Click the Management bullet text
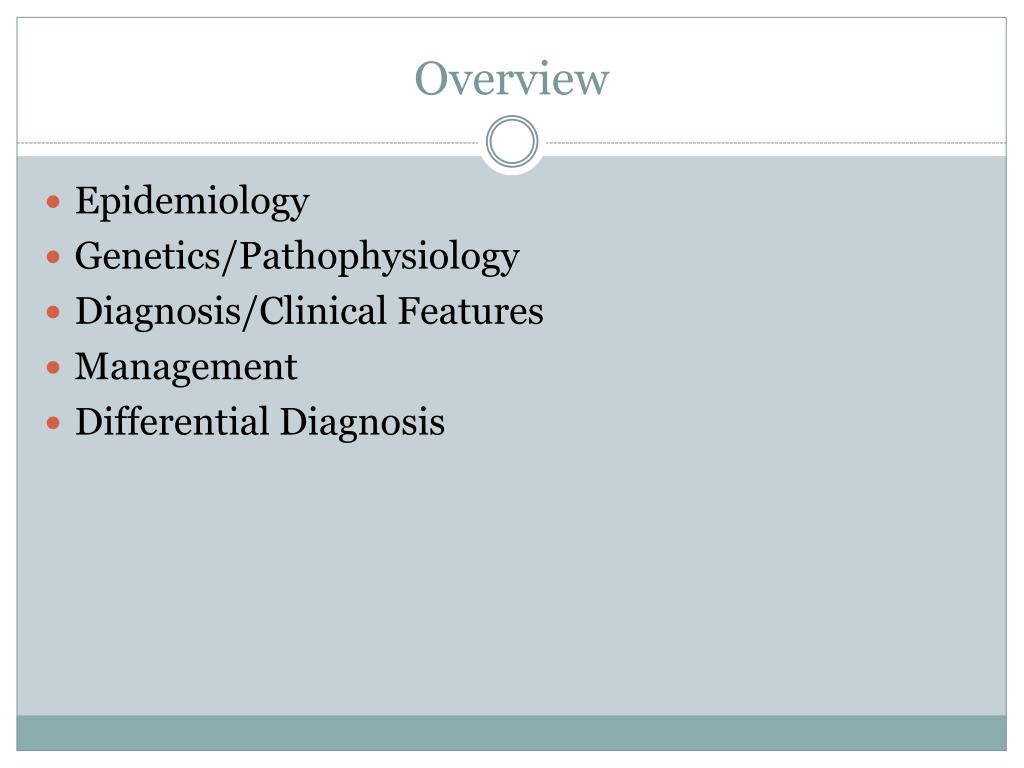This screenshot has height=768, width=1024. click(x=186, y=367)
